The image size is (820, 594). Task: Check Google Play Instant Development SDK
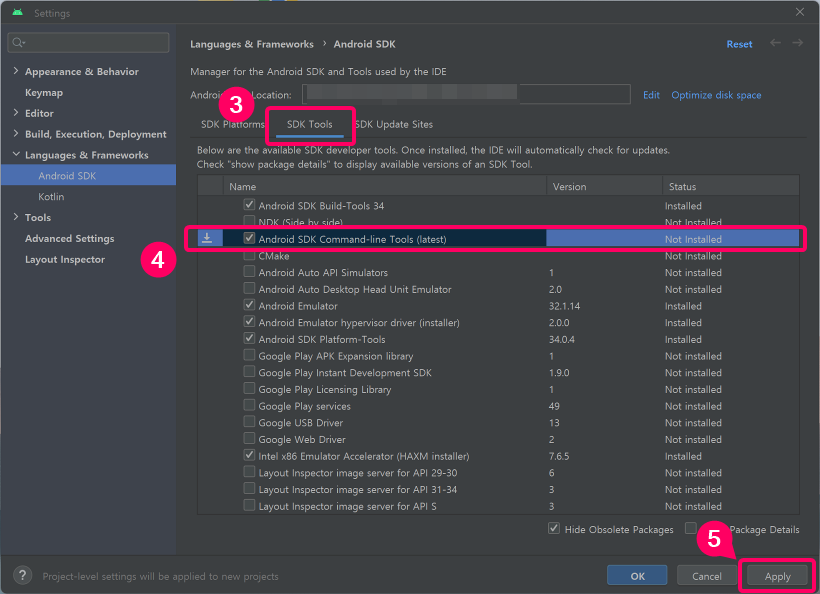[249, 372]
